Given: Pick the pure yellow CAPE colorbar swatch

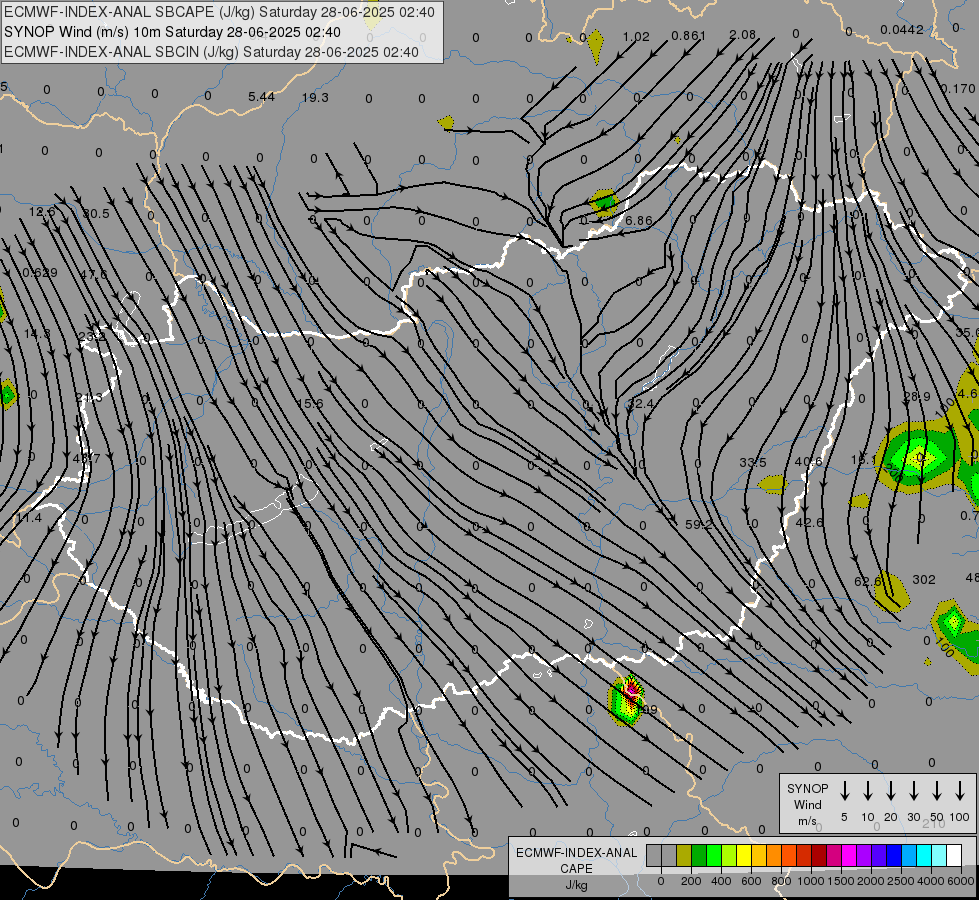Looking at the screenshot, I should 744,855.
